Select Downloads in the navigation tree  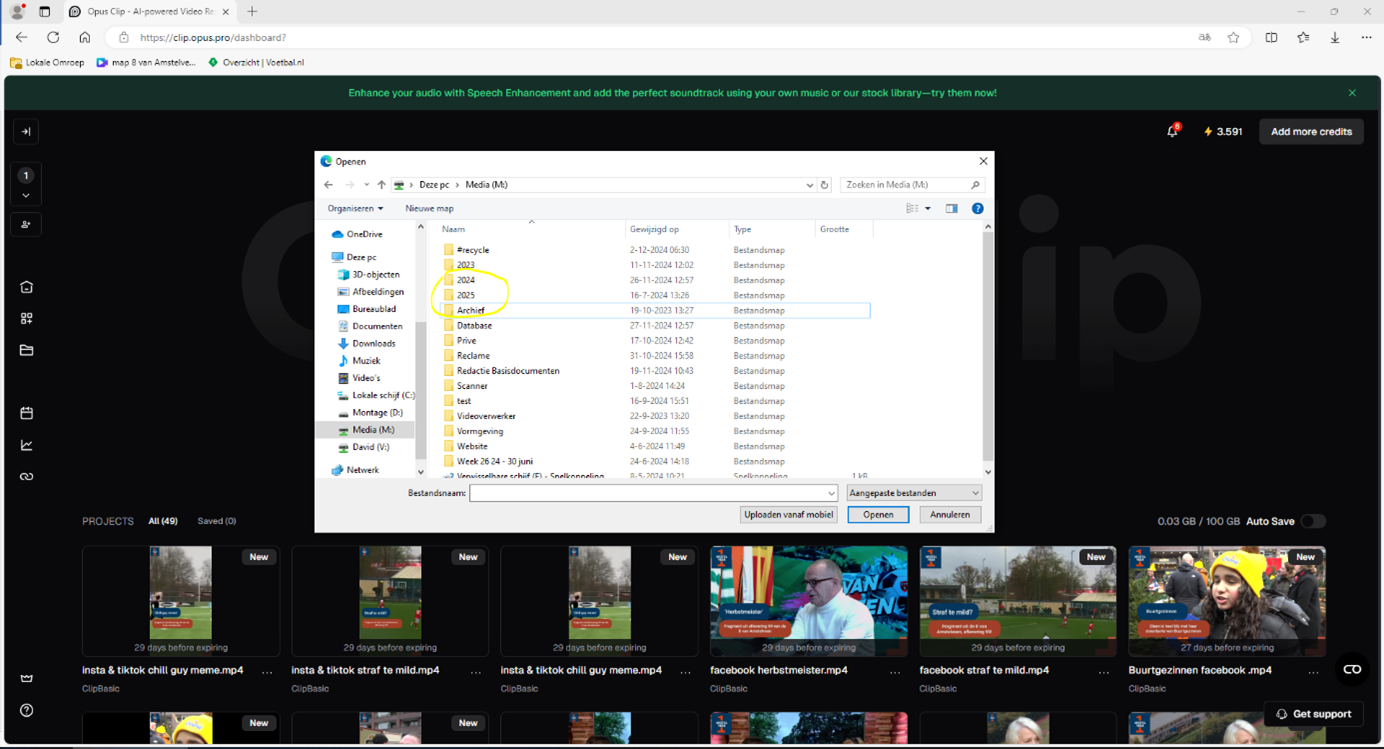point(373,343)
